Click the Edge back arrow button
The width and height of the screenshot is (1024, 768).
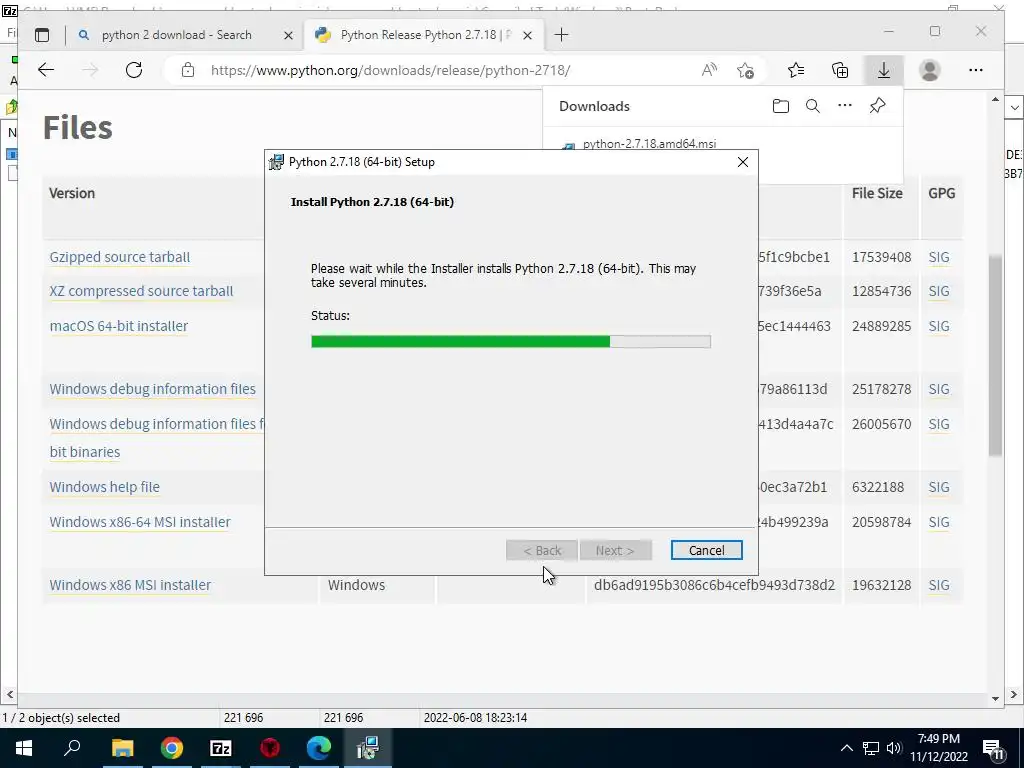coord(46,70)
